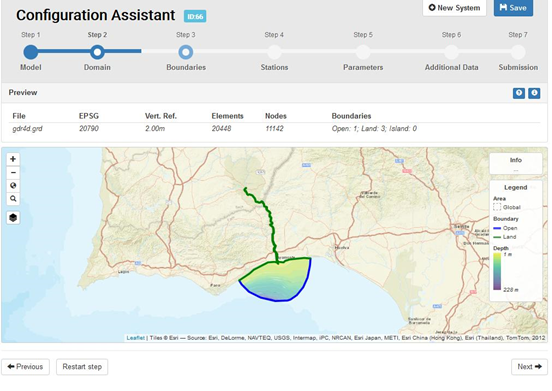Click the question mark help icon

point(519,93)
